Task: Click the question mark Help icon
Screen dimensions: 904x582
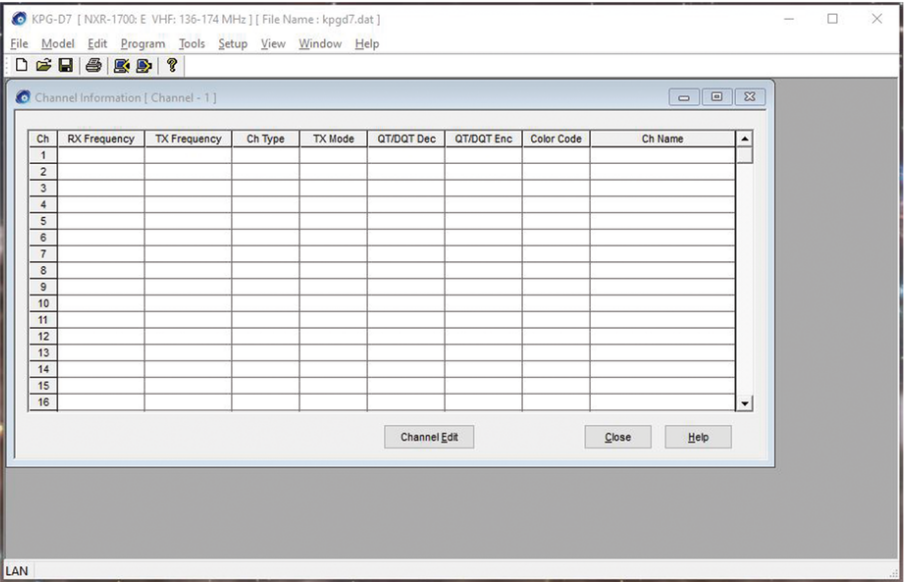Action: (172, 66)
